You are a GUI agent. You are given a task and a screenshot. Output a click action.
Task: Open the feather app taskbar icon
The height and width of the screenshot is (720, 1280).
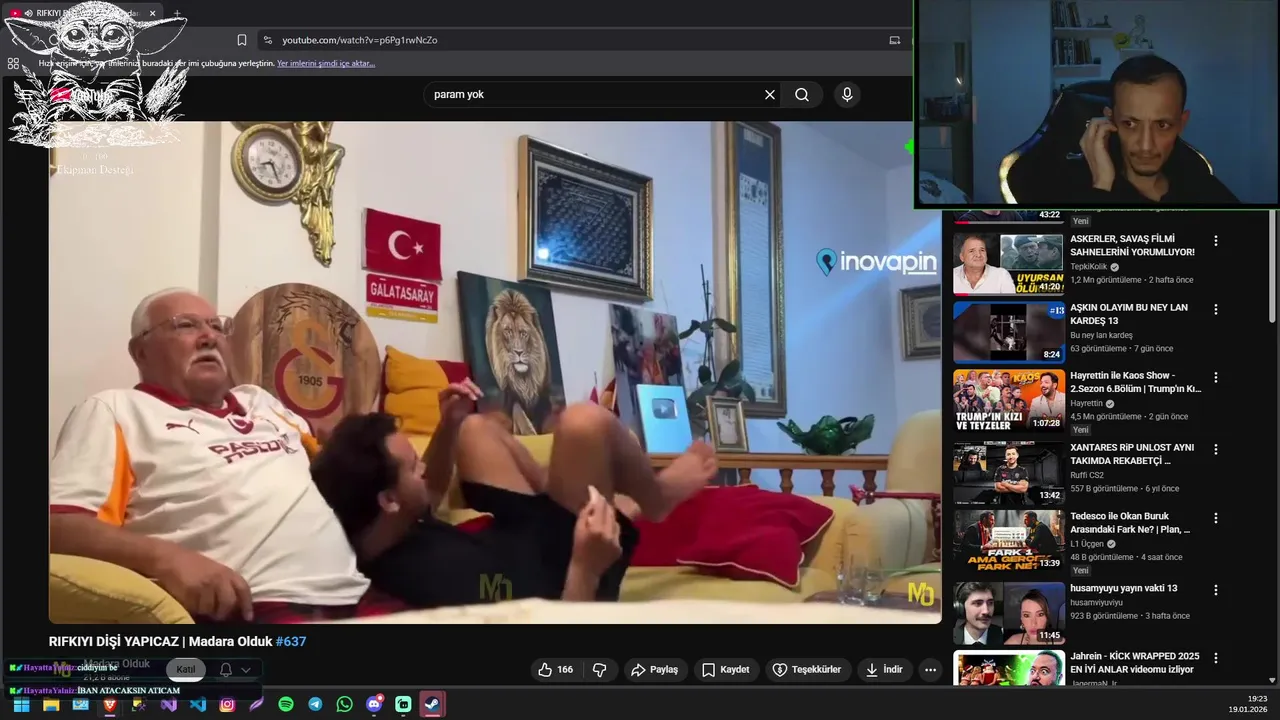(257, 704)
